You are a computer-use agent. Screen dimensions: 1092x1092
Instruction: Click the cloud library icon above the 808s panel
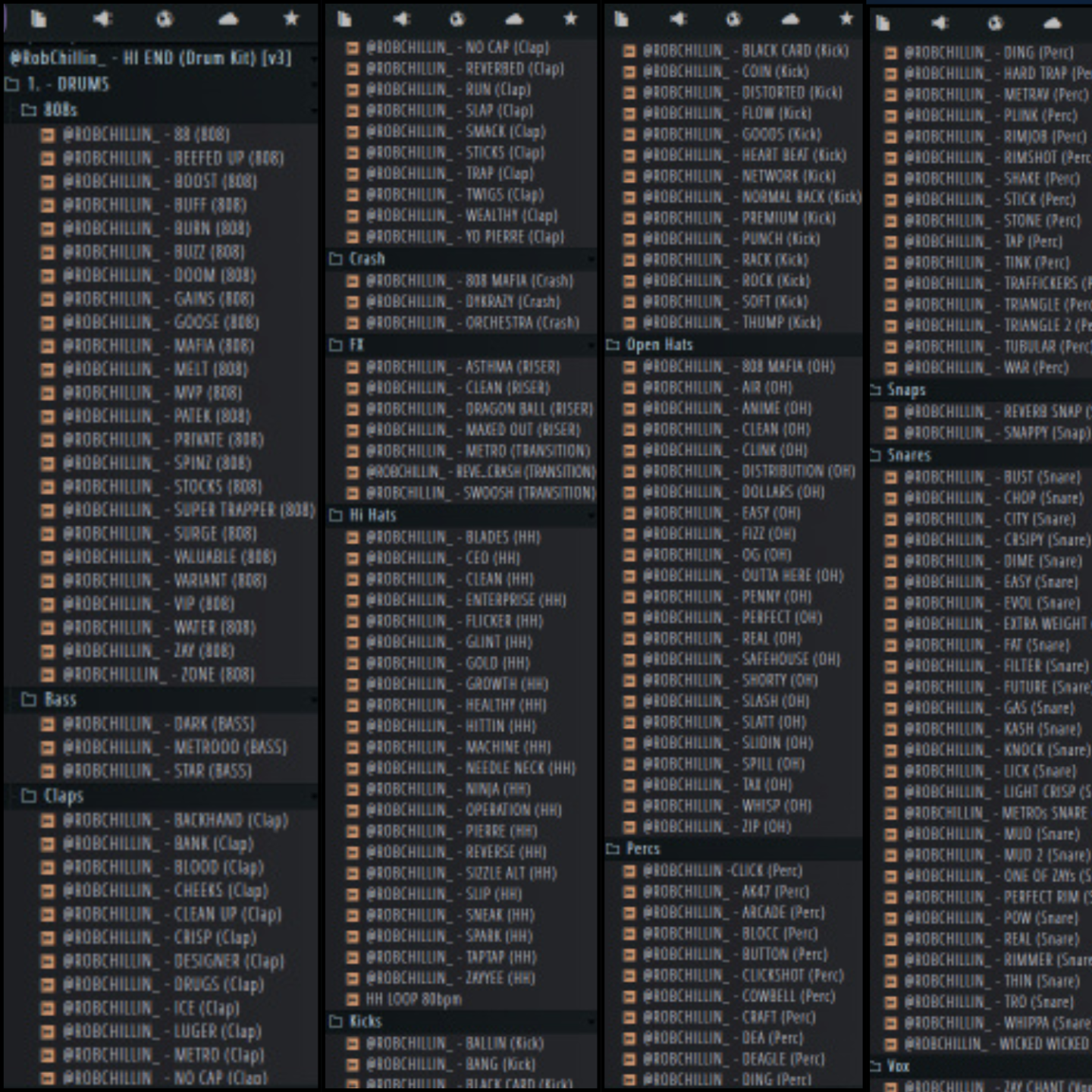228,18
